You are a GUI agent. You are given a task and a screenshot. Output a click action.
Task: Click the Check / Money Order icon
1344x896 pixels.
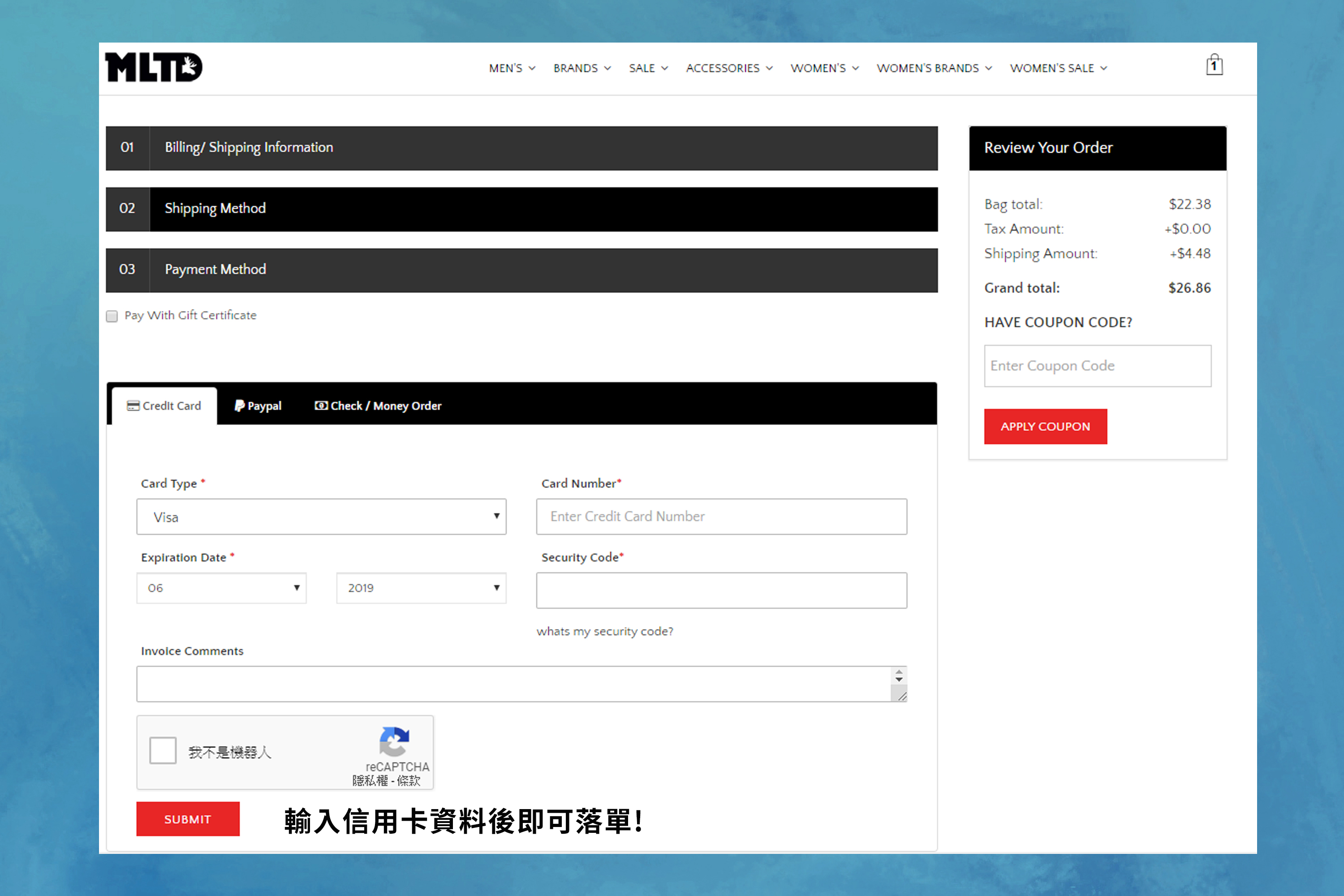click(321, 406)
